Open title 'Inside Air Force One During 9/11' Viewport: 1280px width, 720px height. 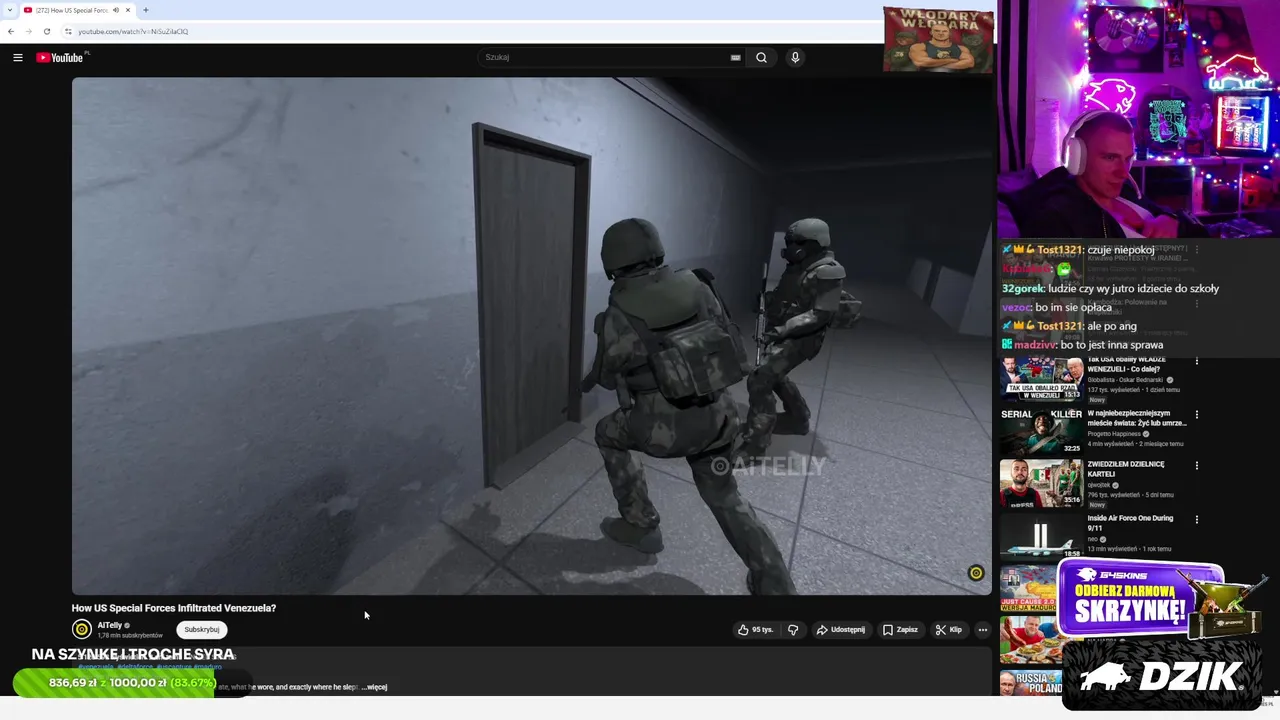(1130, 523)
